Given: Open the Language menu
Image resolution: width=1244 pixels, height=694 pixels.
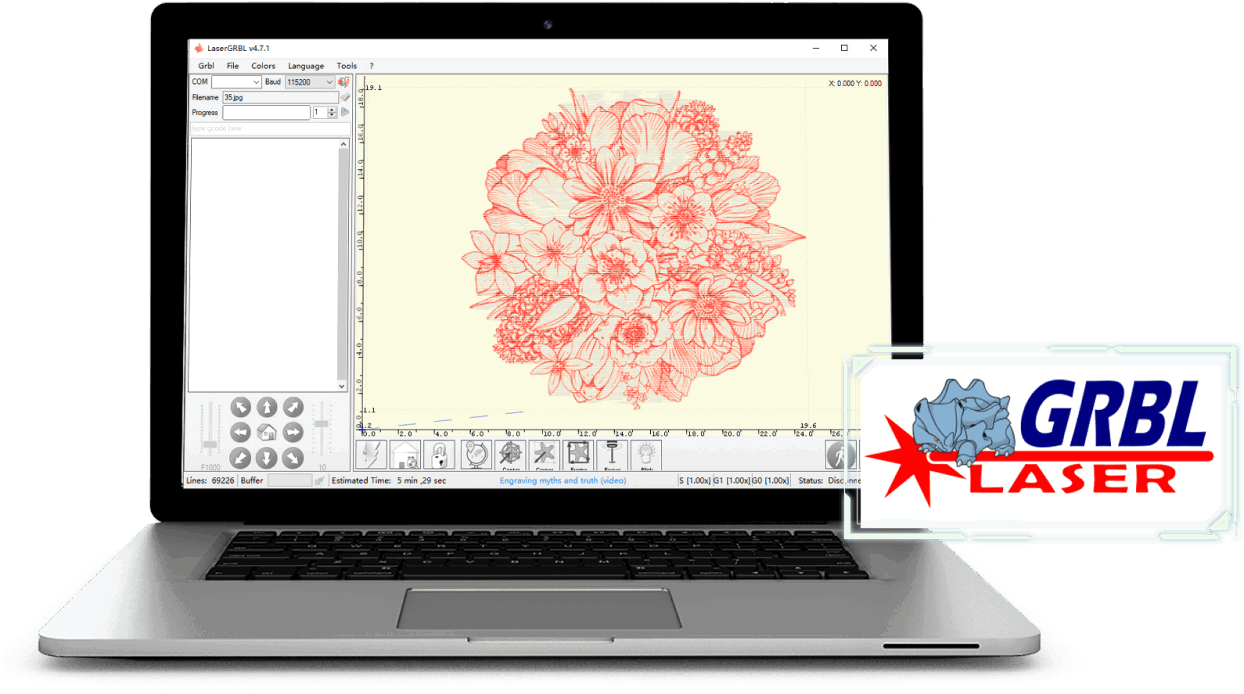Looking at the screenshot, I should click(x=305, y=66).
